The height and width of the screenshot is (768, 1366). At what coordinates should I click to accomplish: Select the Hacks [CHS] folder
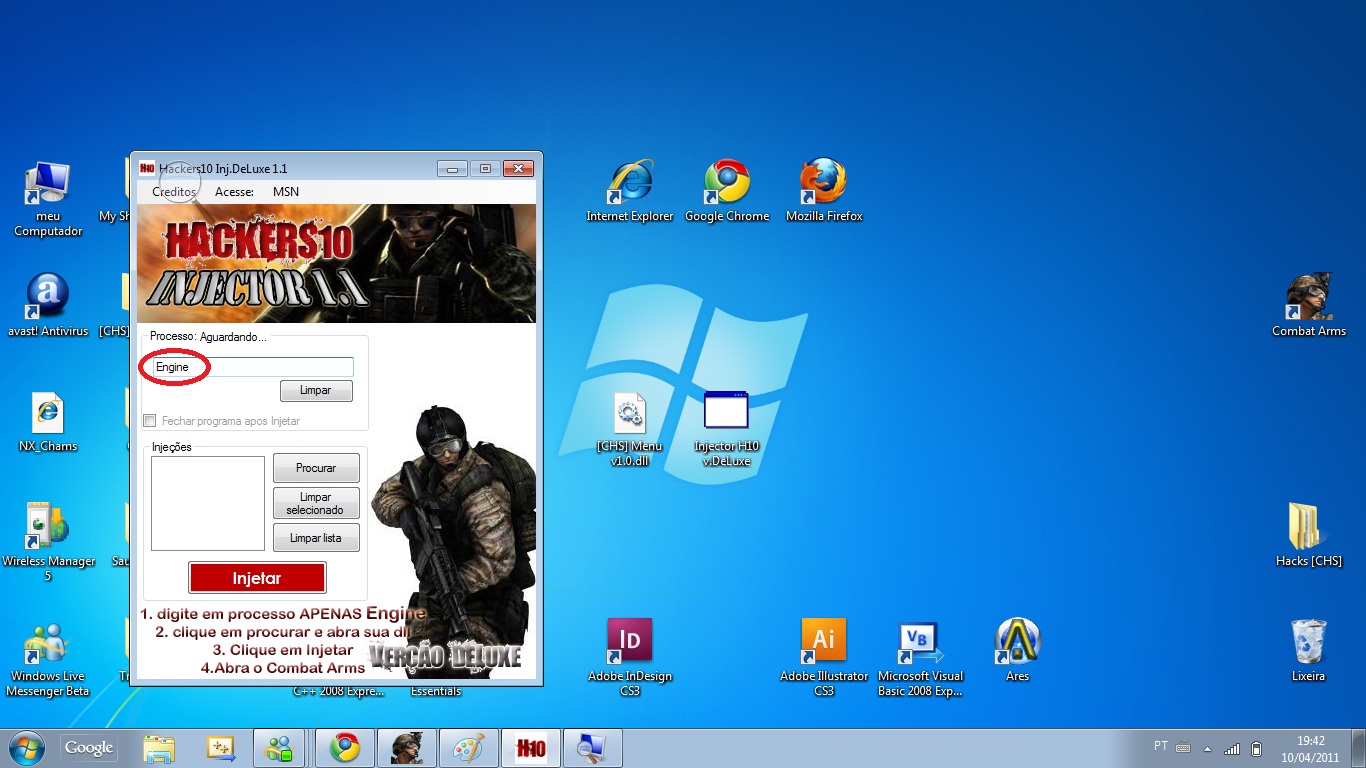click(x=1309, y=535)
